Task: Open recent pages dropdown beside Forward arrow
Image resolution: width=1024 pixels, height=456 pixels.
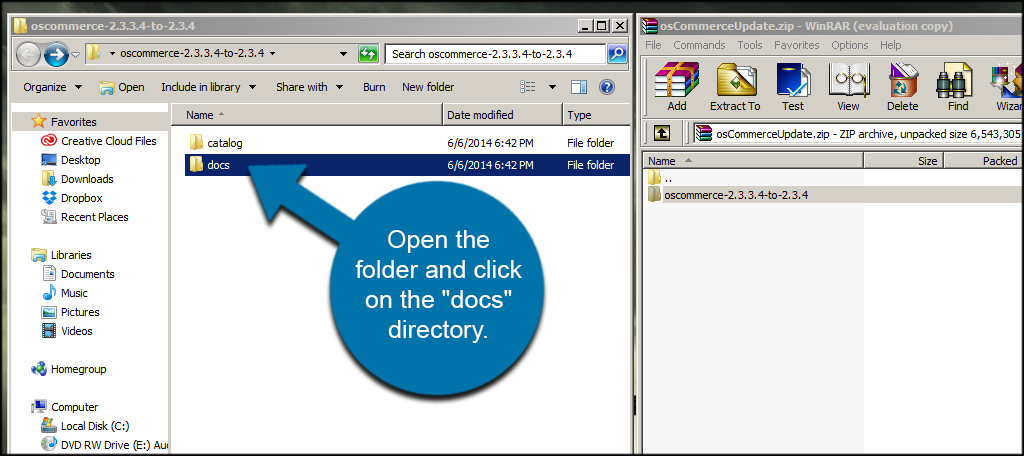Action: click(x=76, y=54)
